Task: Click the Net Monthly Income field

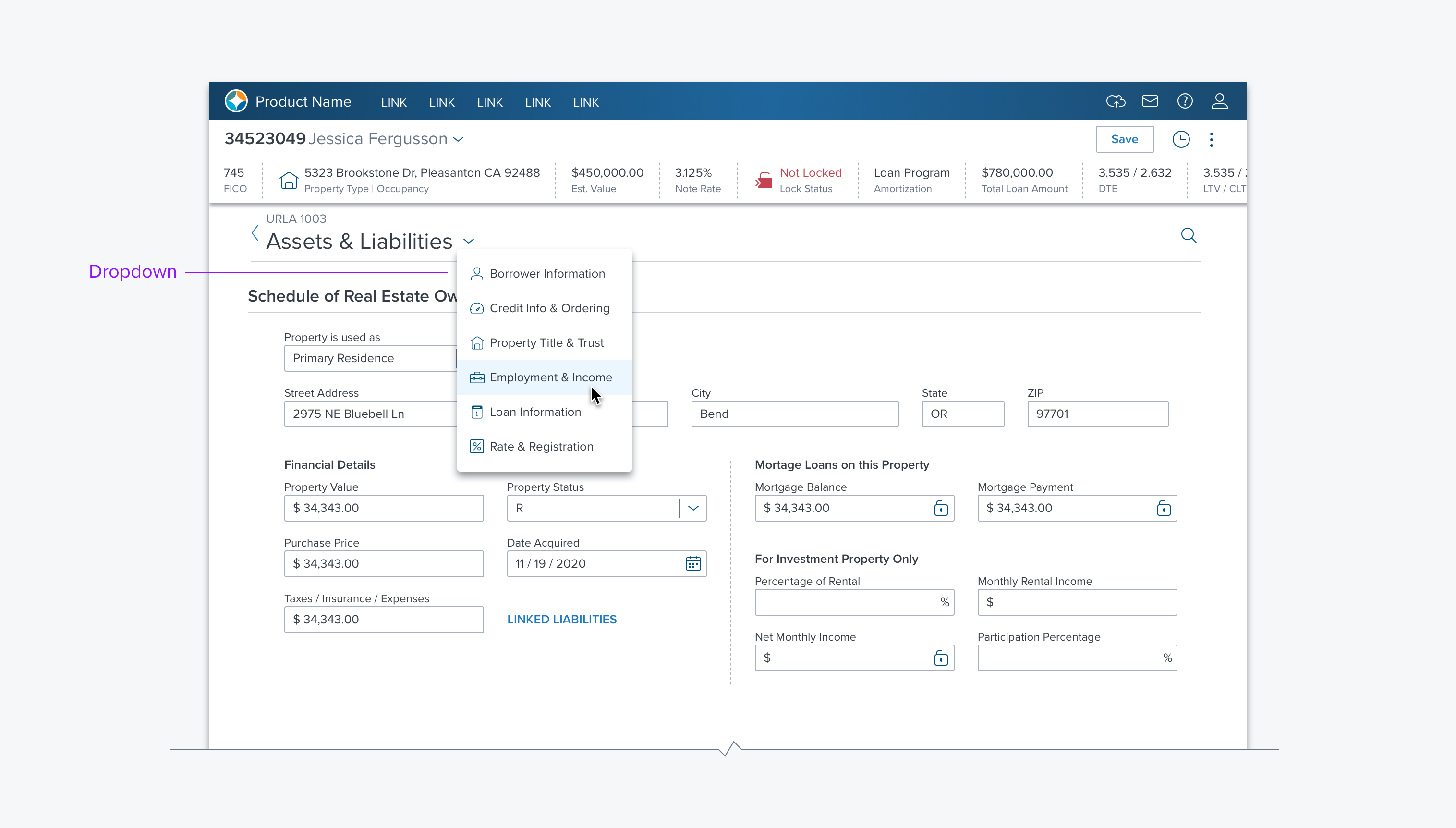Action: [x=854, y=658]
